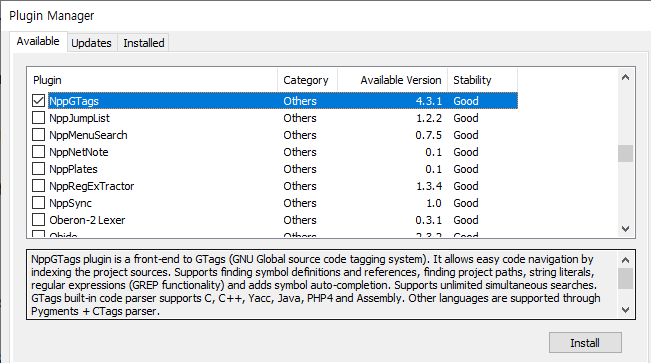The height and width of the screenshot is (363, 651).
Task: Click the Install button
Action: [585, 343]
